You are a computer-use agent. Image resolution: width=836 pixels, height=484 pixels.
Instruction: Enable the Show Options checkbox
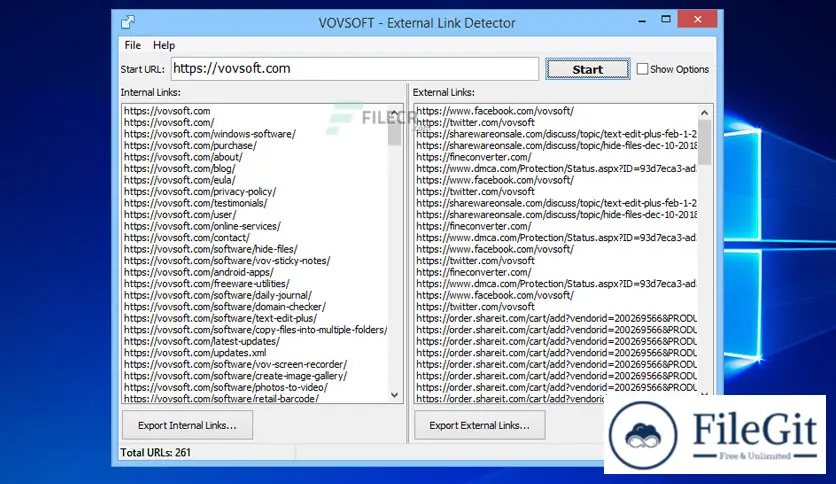coord(642,69)
